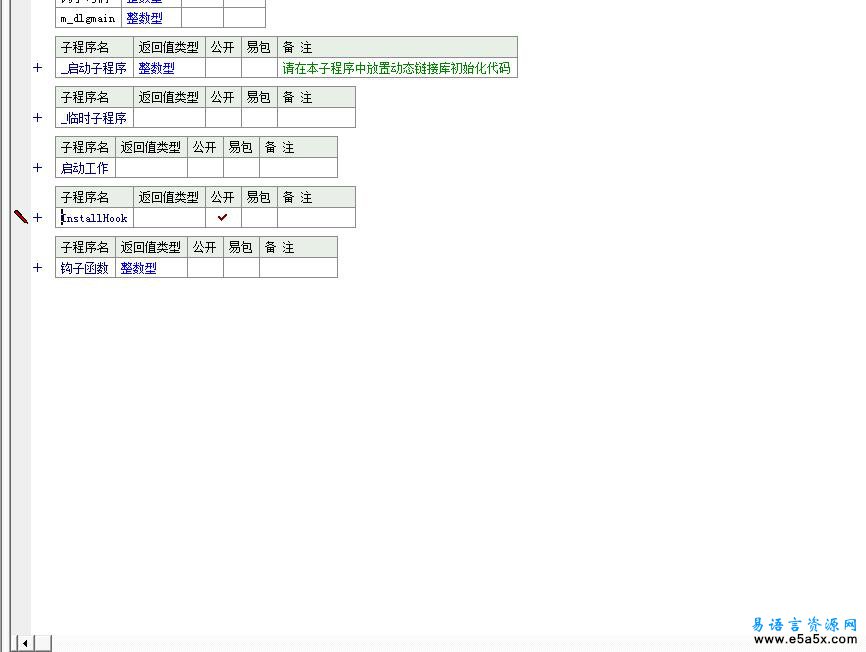866x652 pixels.
Task: Toggle the 易包 cell of 钩子函数
Action: (x=241, y=268)
